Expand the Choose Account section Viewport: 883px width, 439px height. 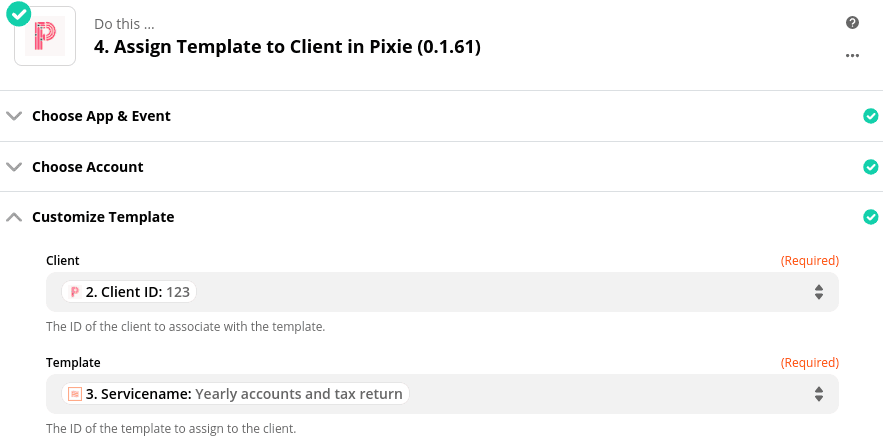[14, 167]
